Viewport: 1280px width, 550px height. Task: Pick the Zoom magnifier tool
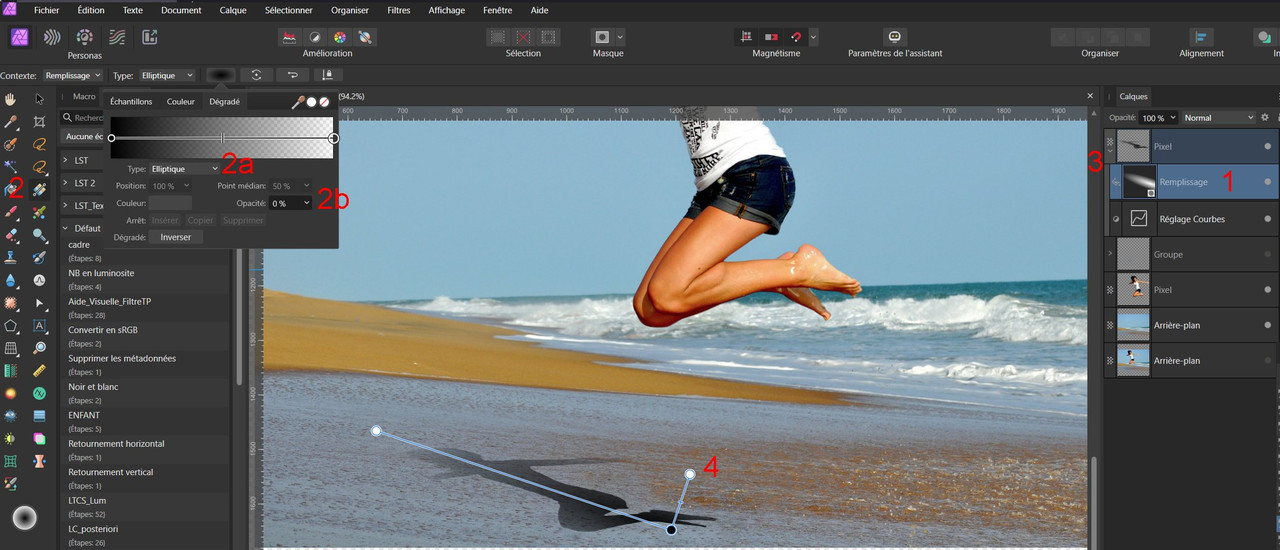[40, 347]
